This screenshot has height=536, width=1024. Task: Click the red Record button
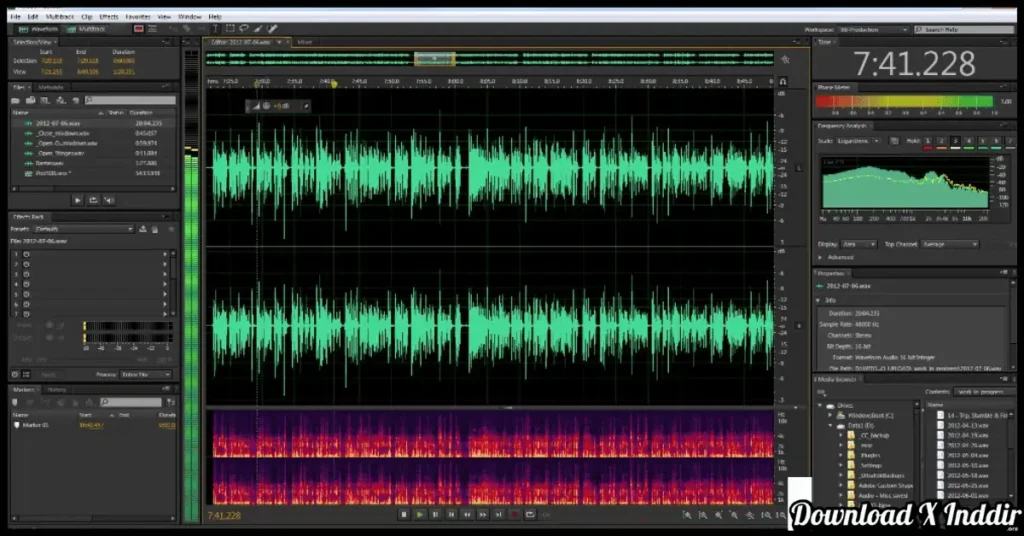click(515, 515)
